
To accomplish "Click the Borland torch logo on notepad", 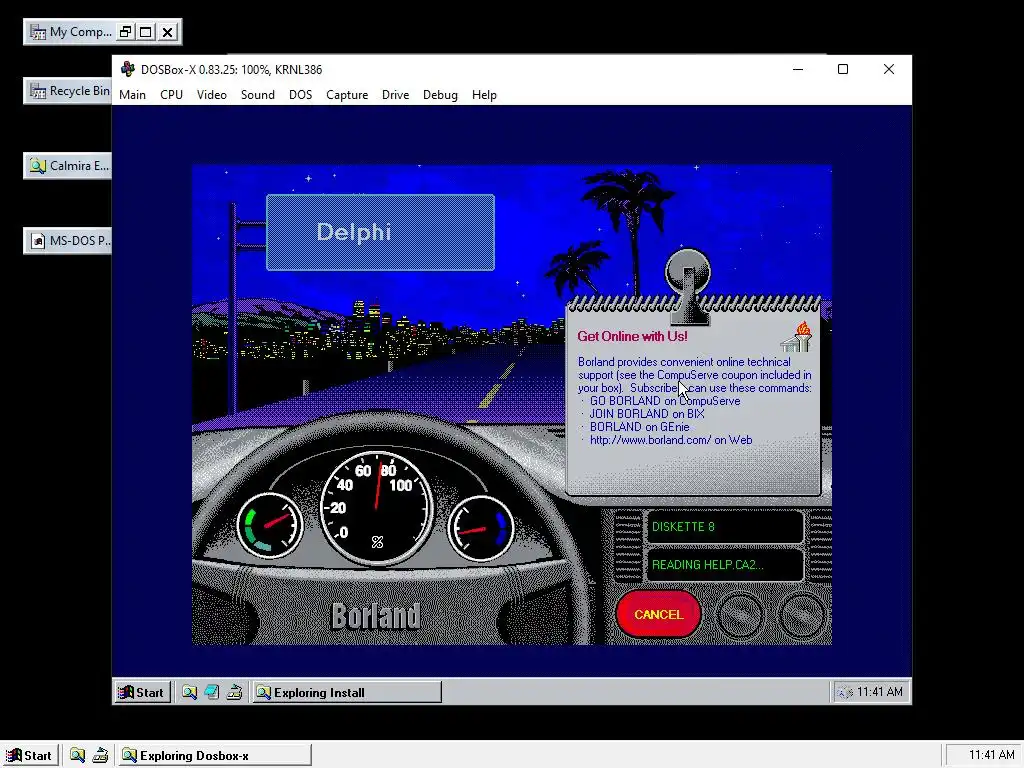I will (797, 336).
